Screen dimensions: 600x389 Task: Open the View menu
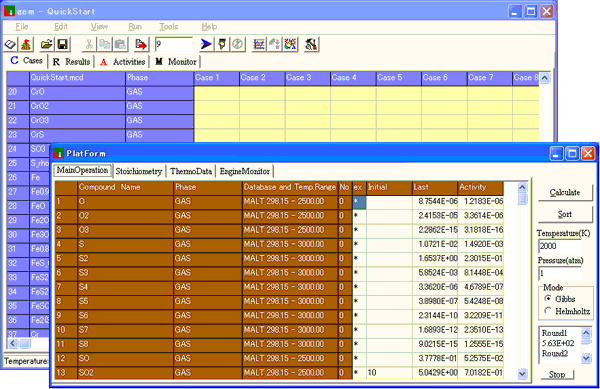pos(99,27)
